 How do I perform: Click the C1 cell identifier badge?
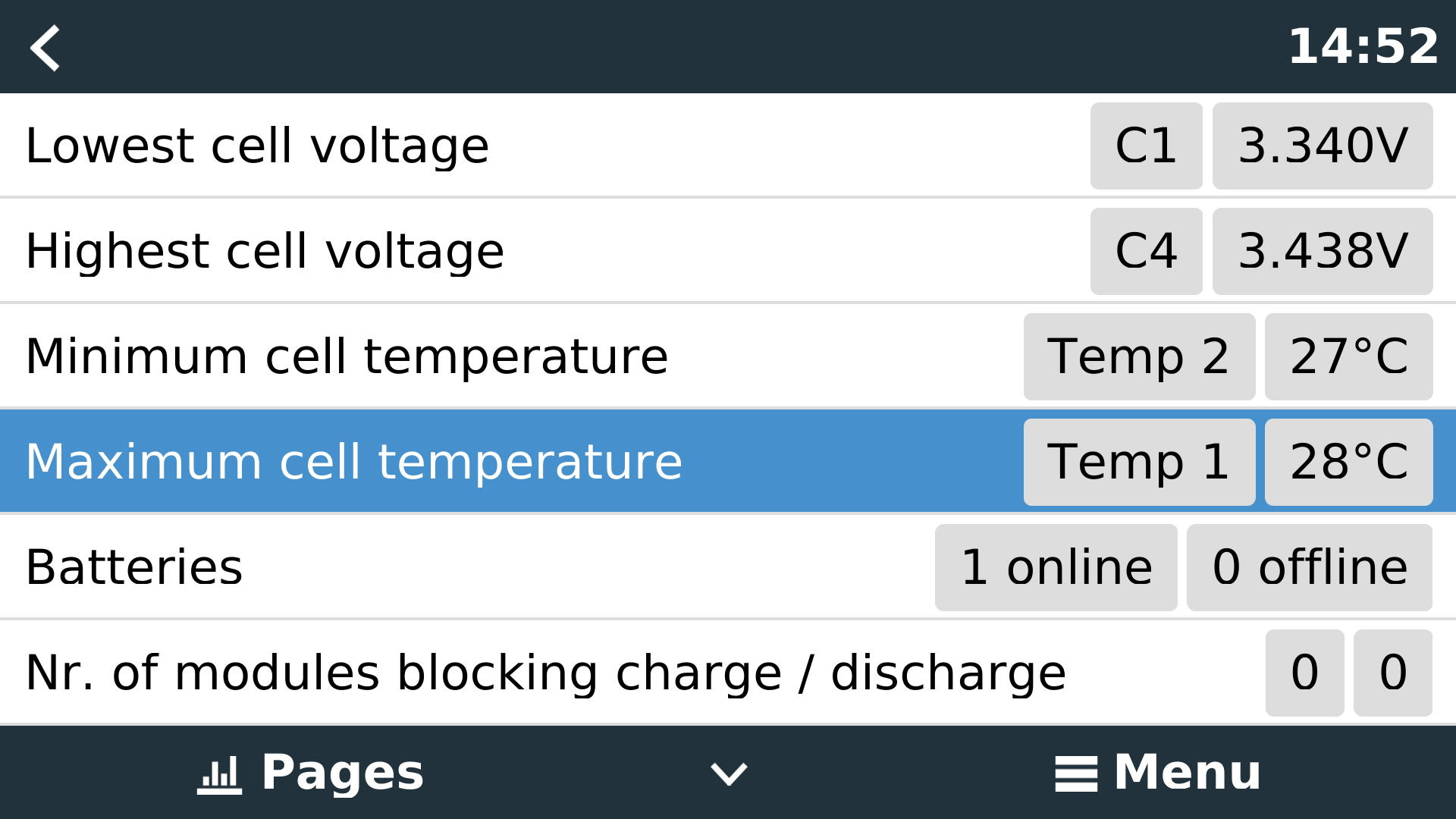[x=1146, y=146]
